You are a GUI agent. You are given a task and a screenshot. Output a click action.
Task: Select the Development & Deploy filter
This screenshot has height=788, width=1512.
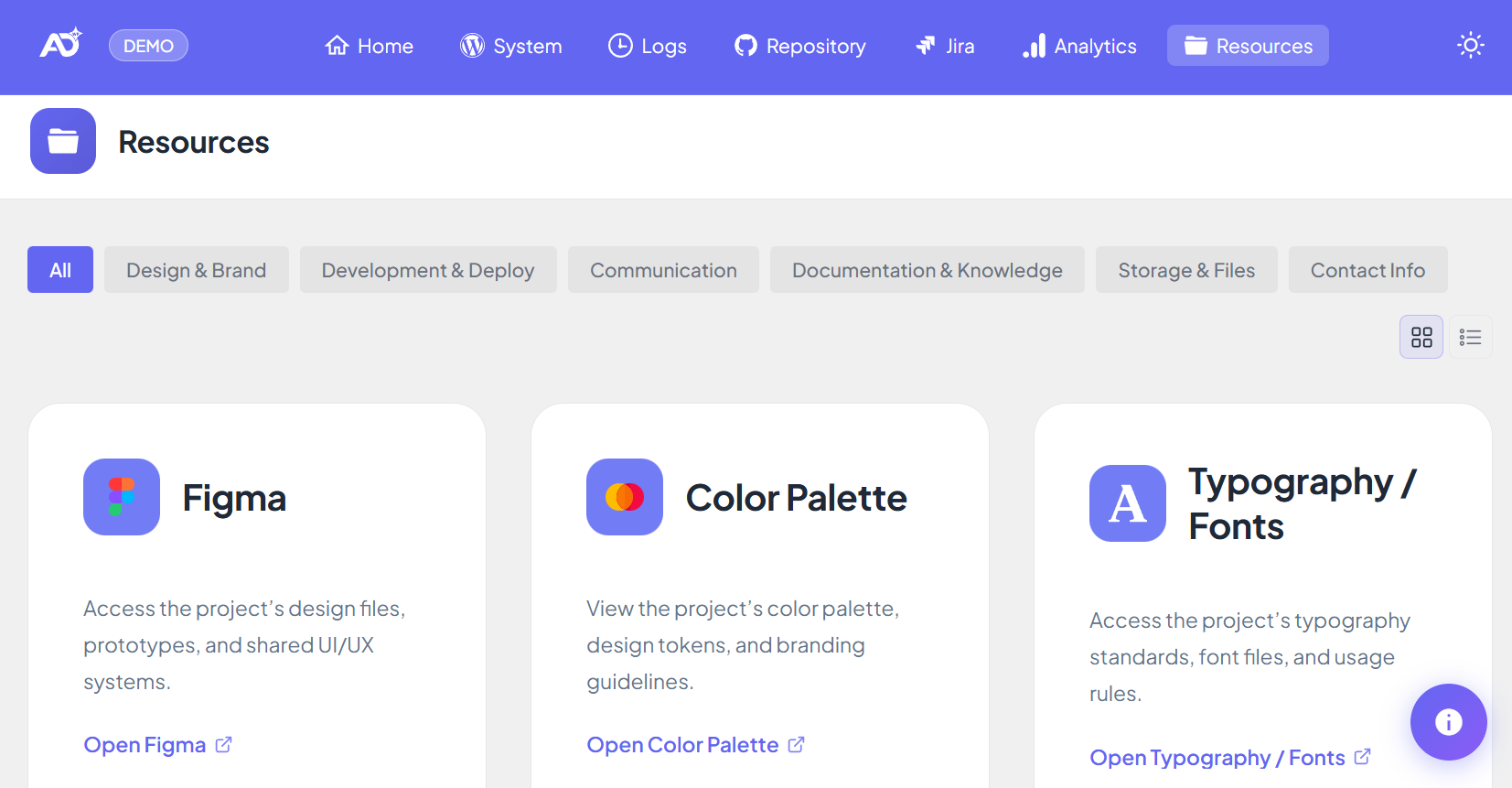tap(427, 270)
